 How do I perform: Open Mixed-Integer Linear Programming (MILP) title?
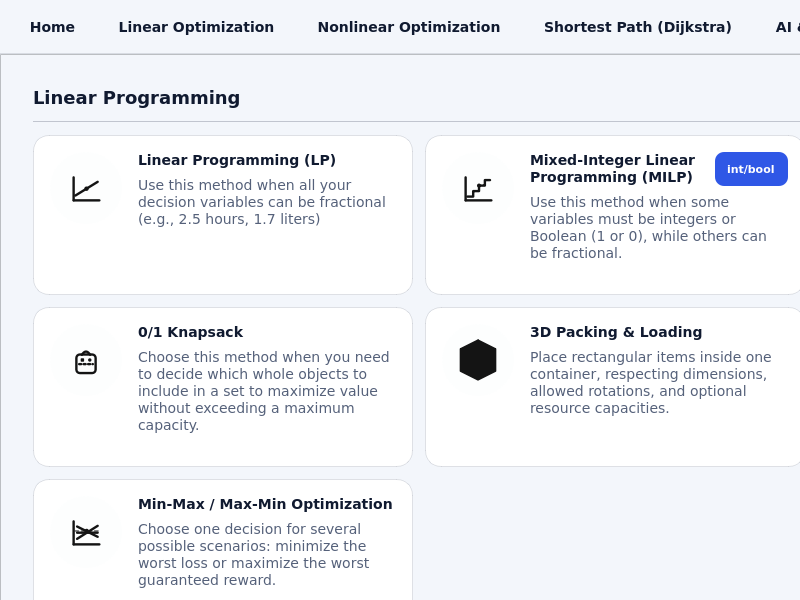612,168
